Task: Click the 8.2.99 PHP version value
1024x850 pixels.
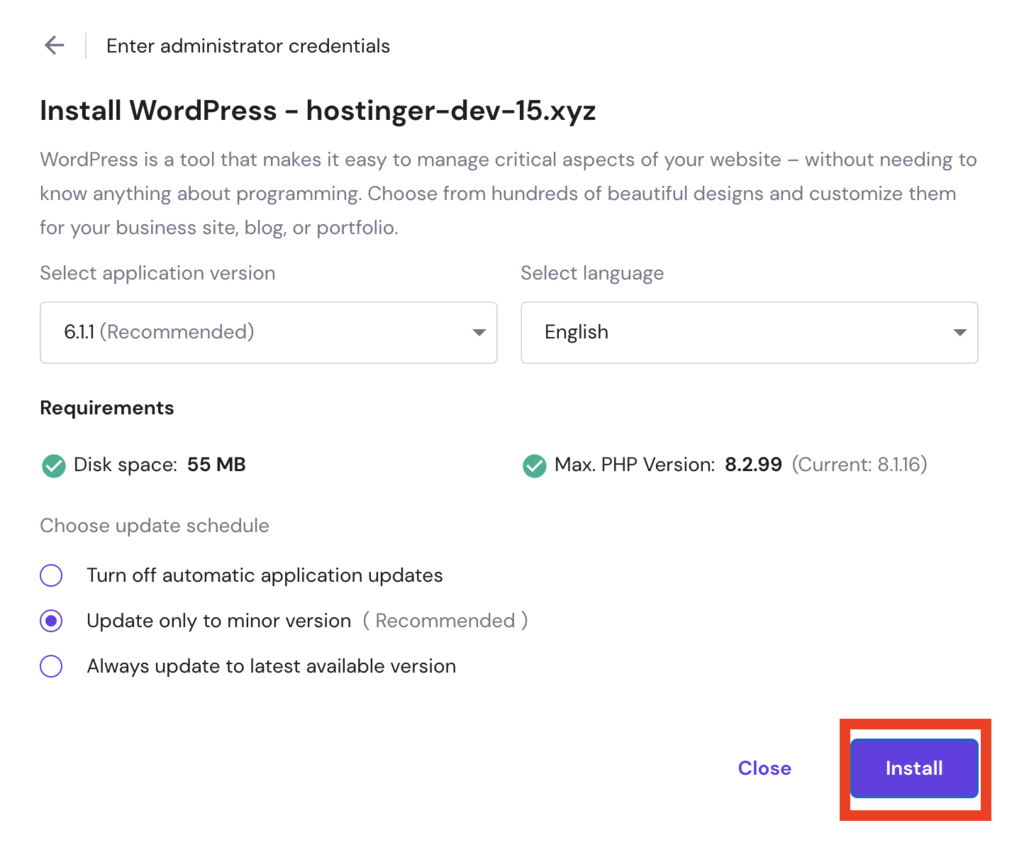Action: point(753,465)
